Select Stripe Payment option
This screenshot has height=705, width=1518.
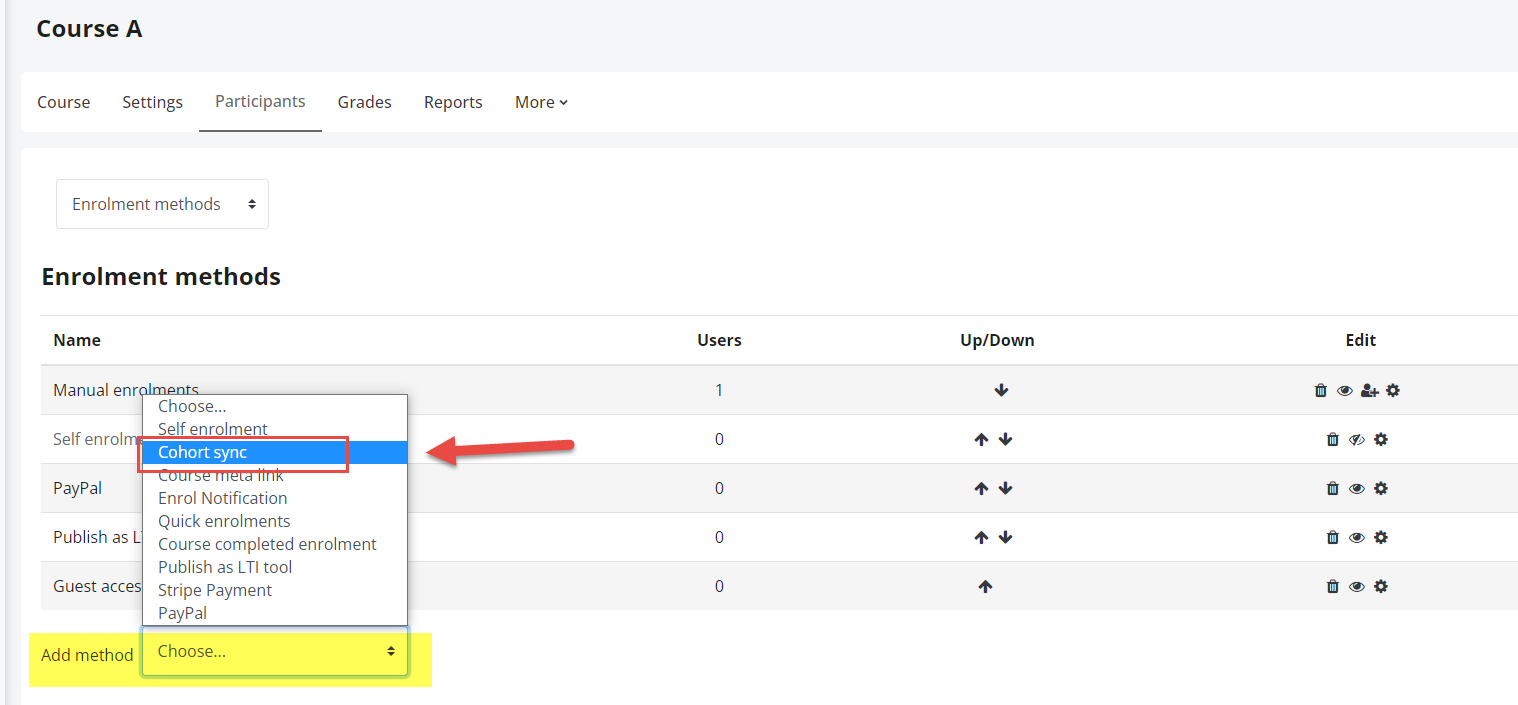[x=275, y=590]
